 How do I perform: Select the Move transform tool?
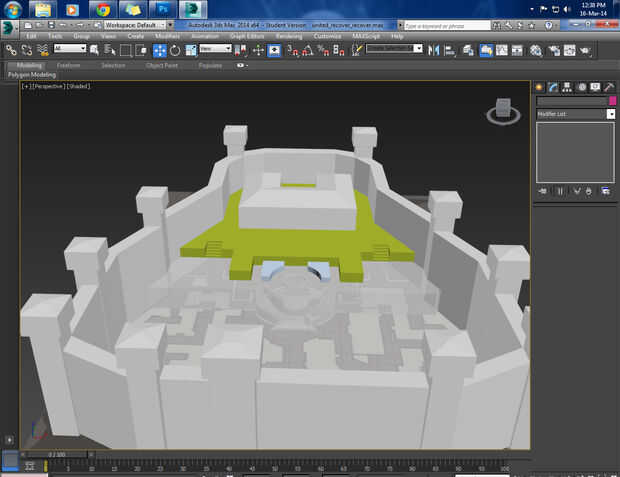click(159, 49)
